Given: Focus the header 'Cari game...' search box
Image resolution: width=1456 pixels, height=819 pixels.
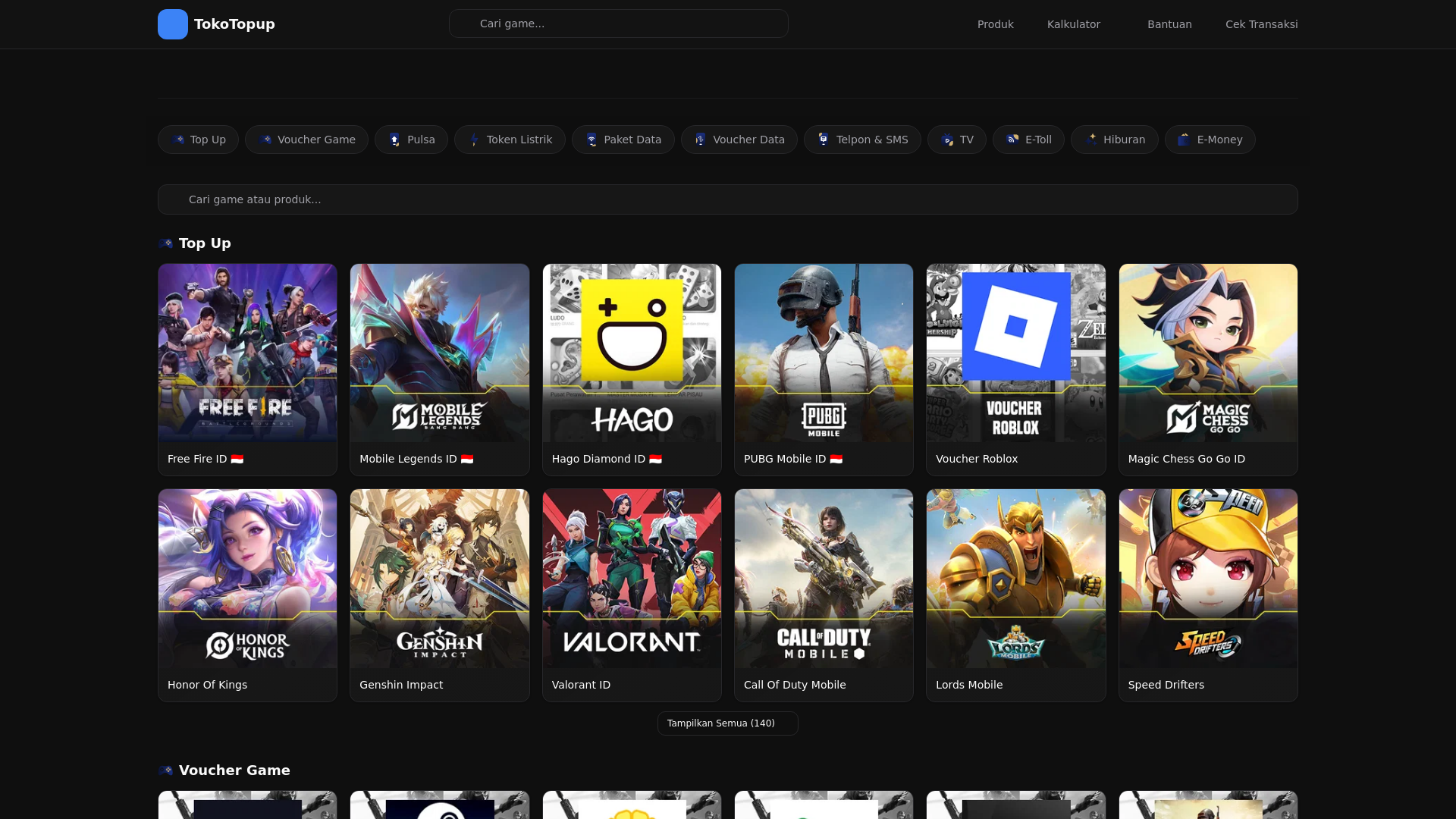Looking at the screenshot, I should (x=618, y=24).
